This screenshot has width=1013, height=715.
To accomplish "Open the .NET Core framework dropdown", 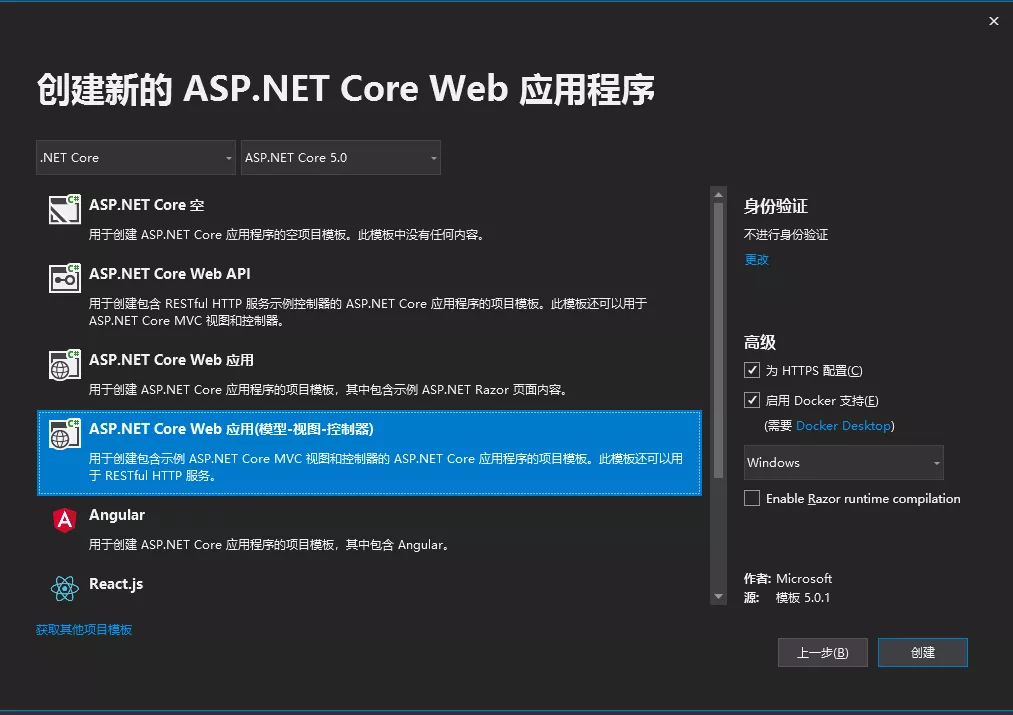I will click(x=135, y=157).
